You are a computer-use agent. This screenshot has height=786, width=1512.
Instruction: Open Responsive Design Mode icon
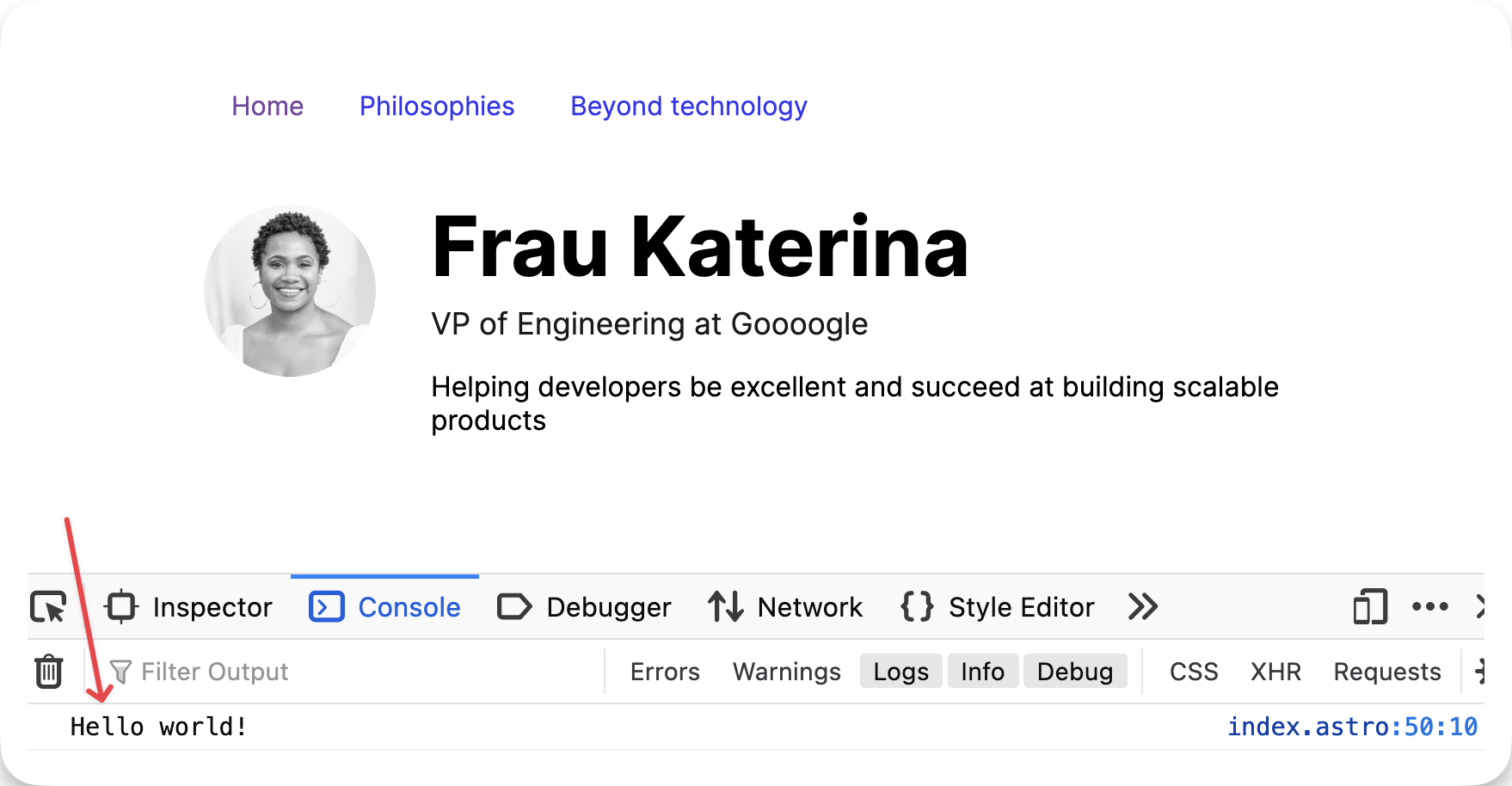tap(1370, 607)
